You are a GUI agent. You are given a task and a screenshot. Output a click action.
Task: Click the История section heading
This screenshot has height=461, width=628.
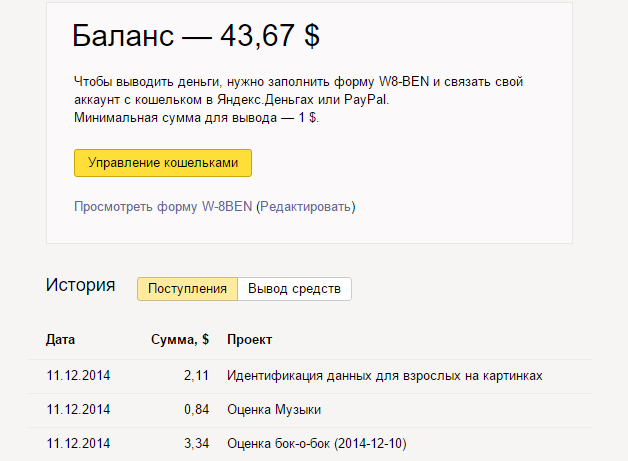80,286
